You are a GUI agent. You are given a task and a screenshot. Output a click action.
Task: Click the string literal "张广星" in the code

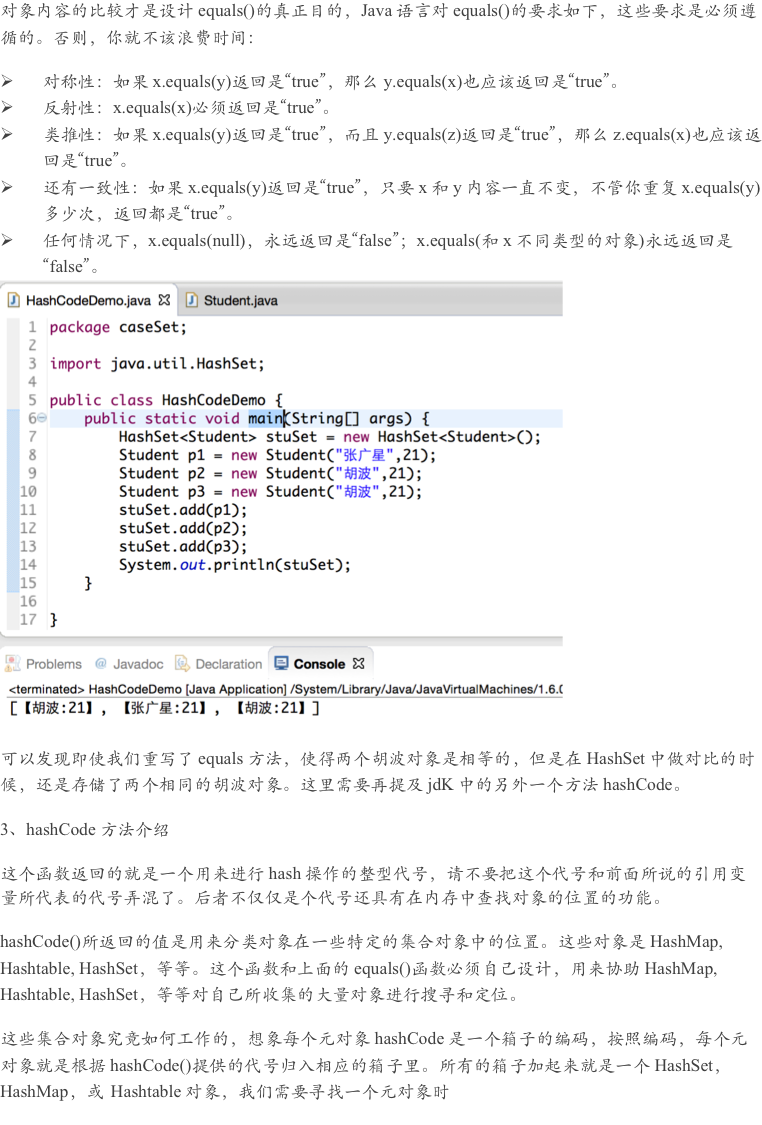tap(364, 455)
